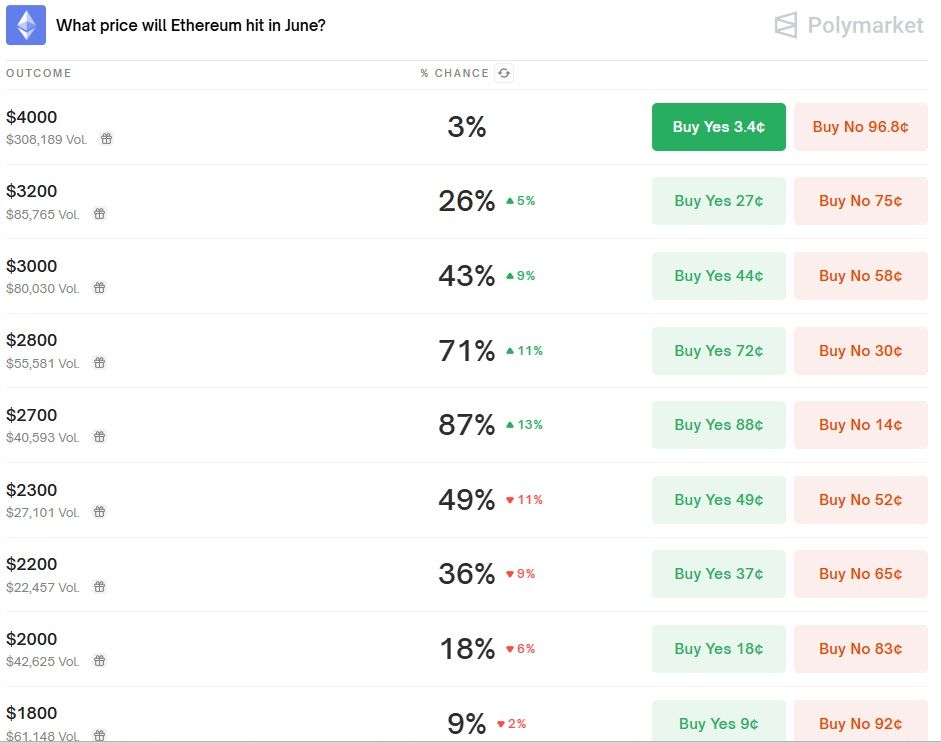Click the gift icon under $2000
The image size is (941, 743).
[x=100, y=661]
